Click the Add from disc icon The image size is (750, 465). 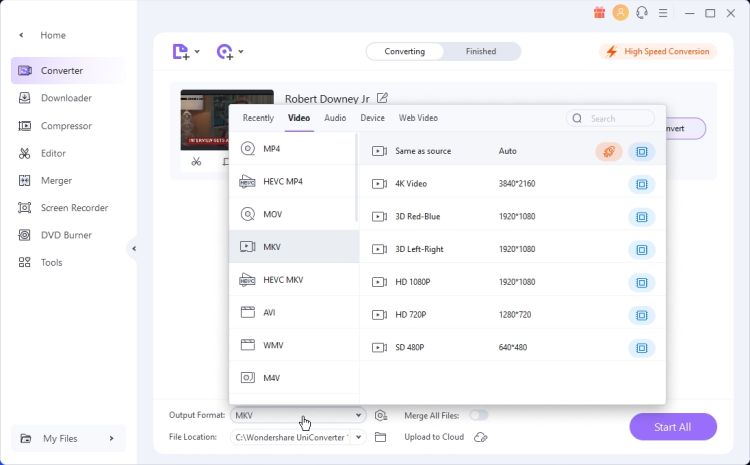(224, 52)
